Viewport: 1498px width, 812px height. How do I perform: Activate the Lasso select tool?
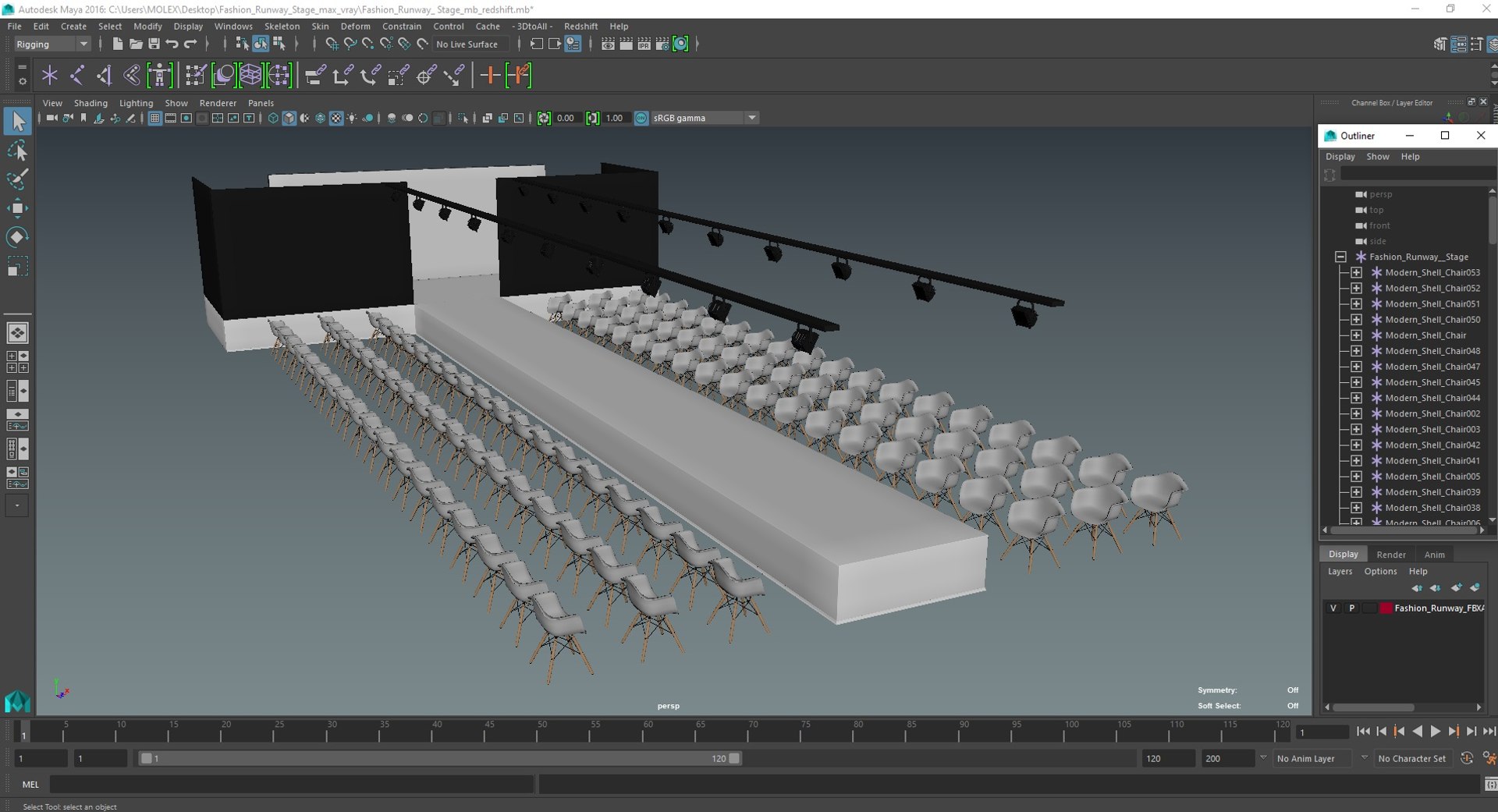pyautogui.click(x=17, y=151)
